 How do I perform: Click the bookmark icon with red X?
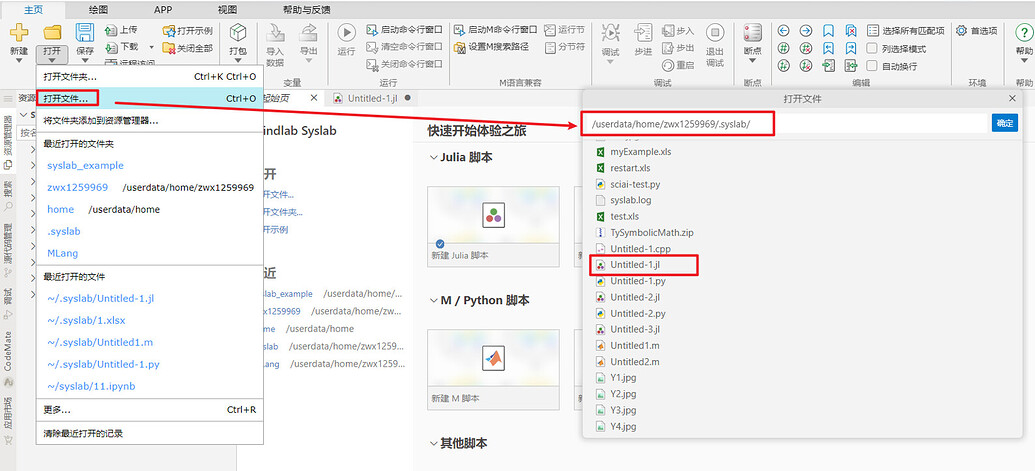851,30
